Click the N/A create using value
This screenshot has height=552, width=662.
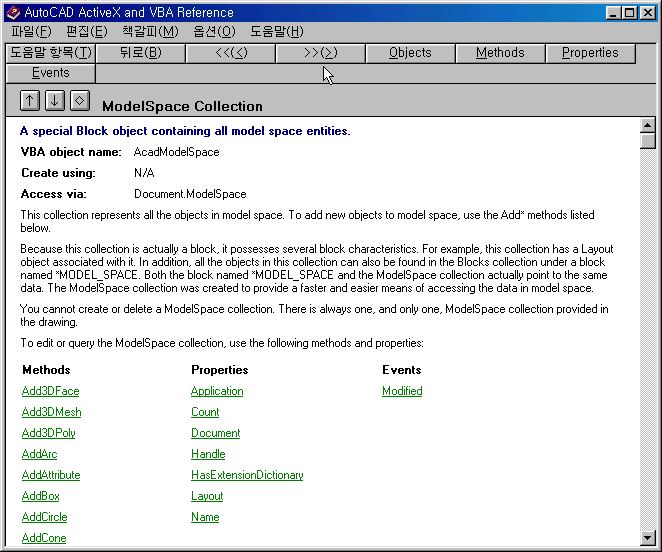(x=144, y=173)
